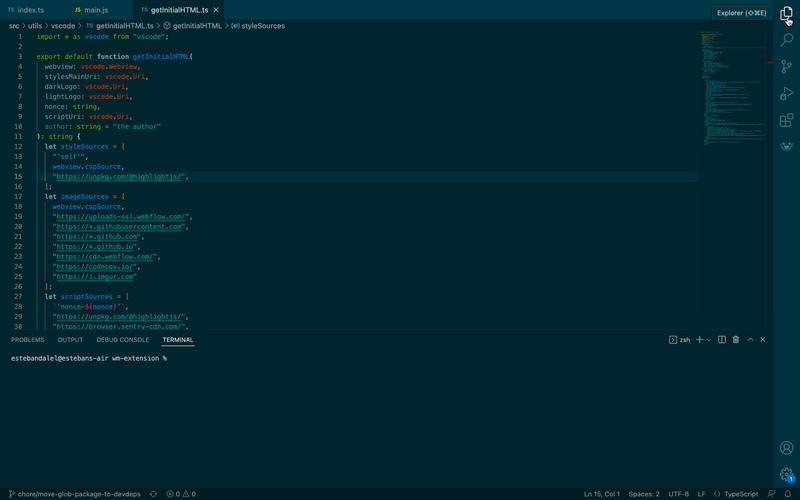800x500 pixels.
Task: Split the terminal pane
Action: (x=722, y=340)
